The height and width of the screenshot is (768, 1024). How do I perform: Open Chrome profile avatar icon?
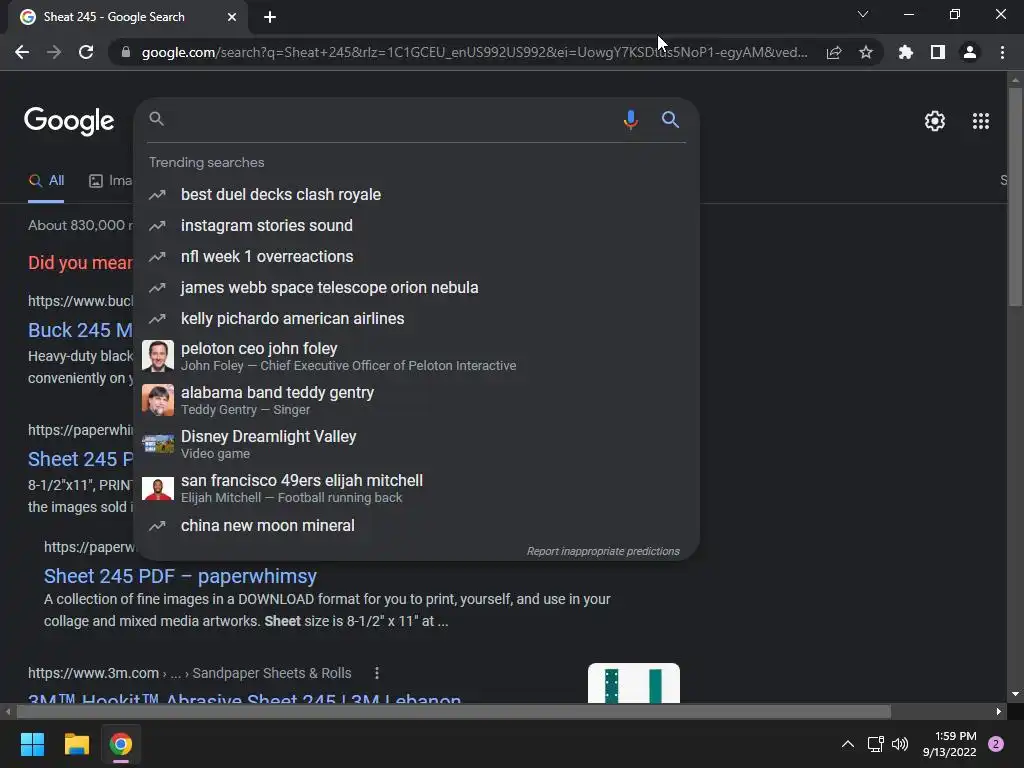(x=970, y=52)
